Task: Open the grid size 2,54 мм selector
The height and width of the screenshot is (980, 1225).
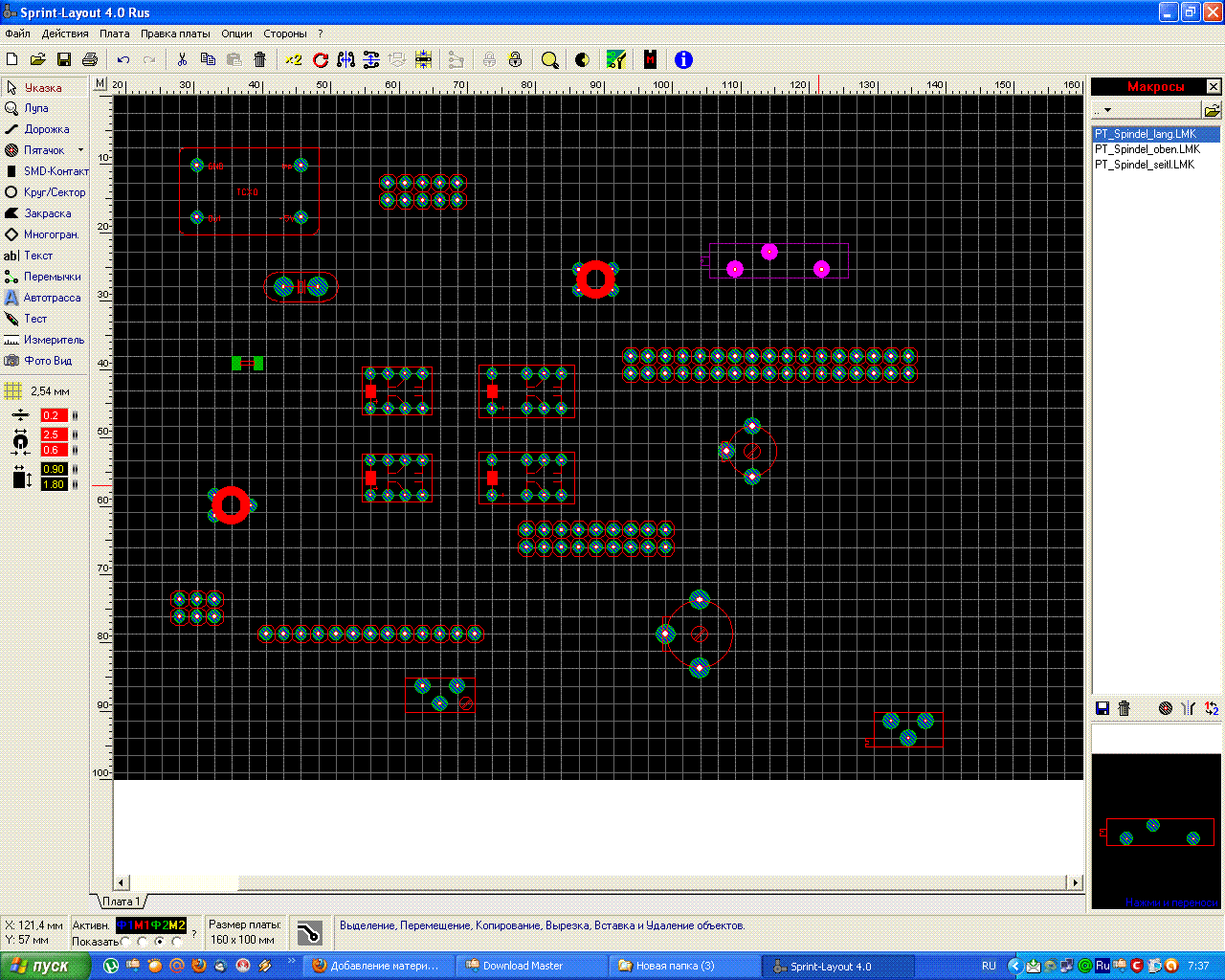Action: [38, 391]
